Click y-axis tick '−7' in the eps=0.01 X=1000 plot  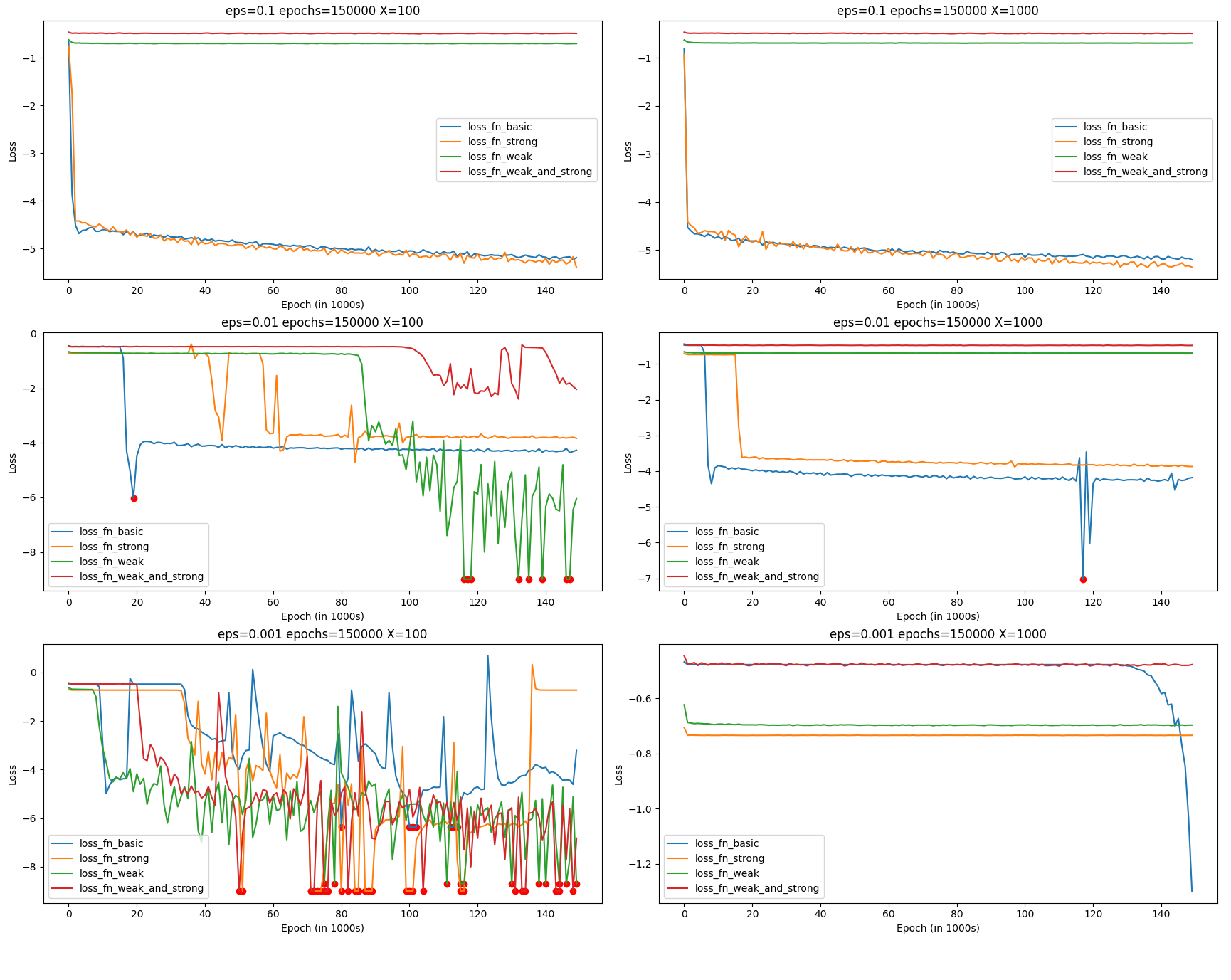click(x=645, y=579)
